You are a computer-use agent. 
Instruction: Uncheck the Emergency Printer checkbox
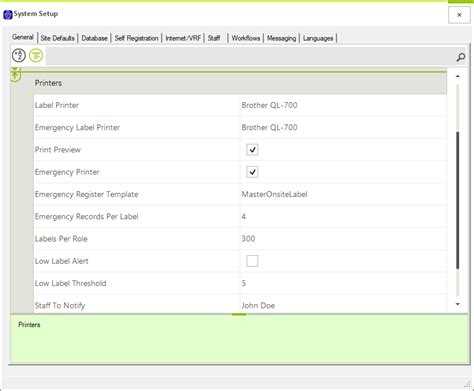tap(252, 172)
